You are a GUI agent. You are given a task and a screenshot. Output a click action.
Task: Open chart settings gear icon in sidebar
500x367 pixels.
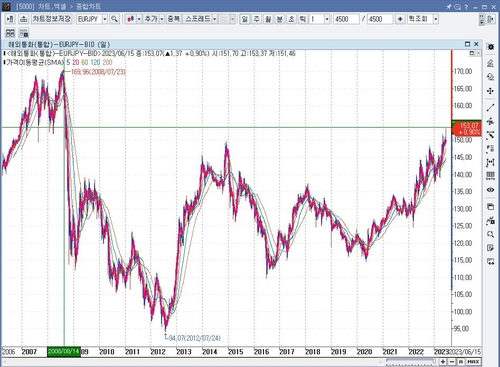(x=490, y=47)
